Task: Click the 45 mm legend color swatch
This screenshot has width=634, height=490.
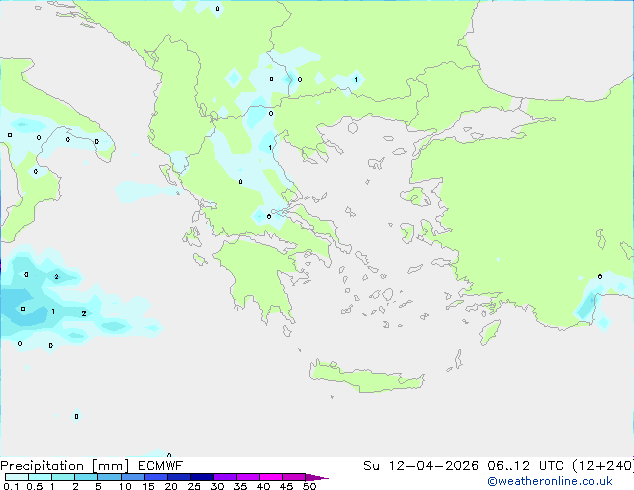Action: coord(294,477)
